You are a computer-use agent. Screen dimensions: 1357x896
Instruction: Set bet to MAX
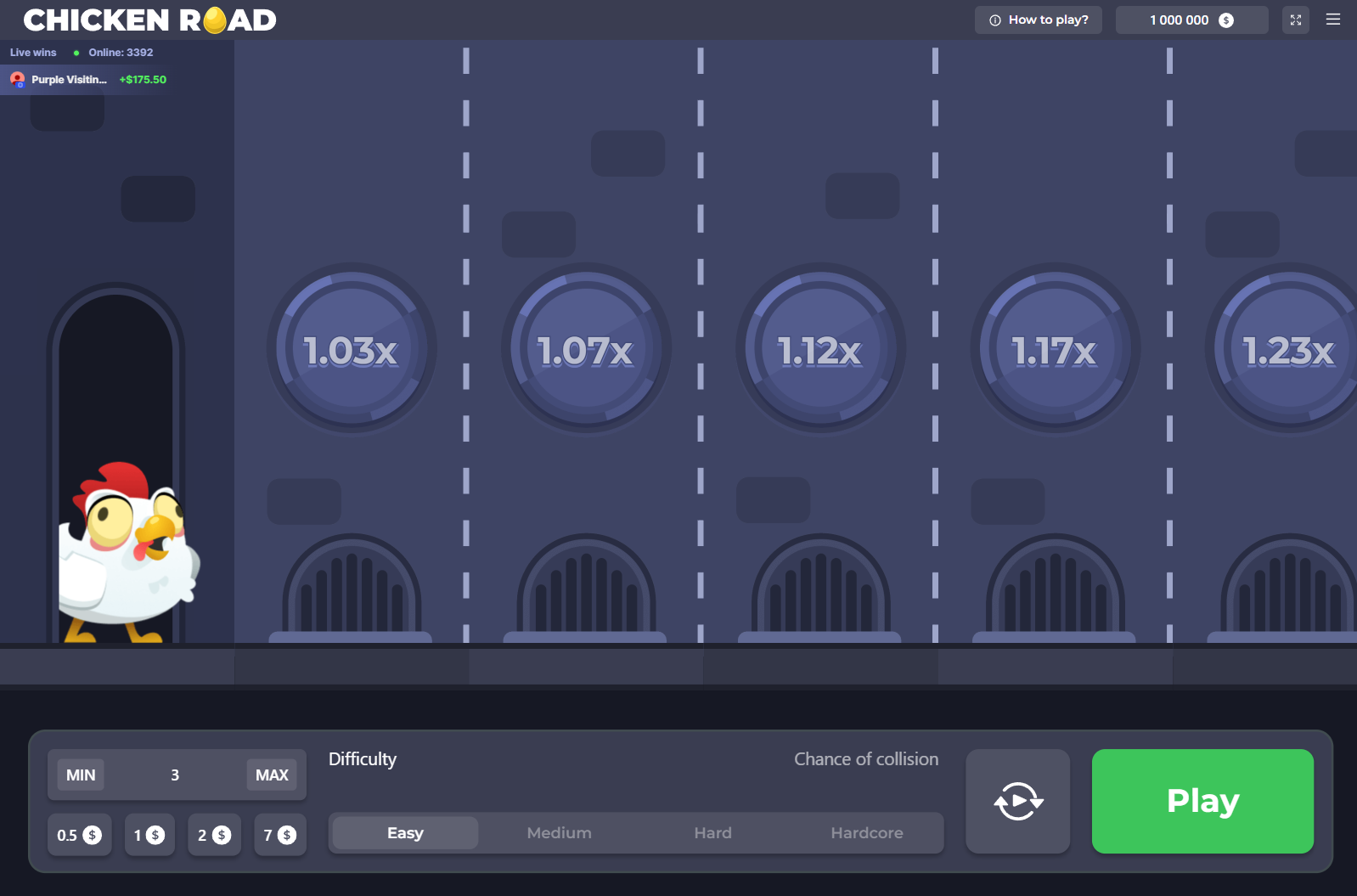tap(272, 775)
